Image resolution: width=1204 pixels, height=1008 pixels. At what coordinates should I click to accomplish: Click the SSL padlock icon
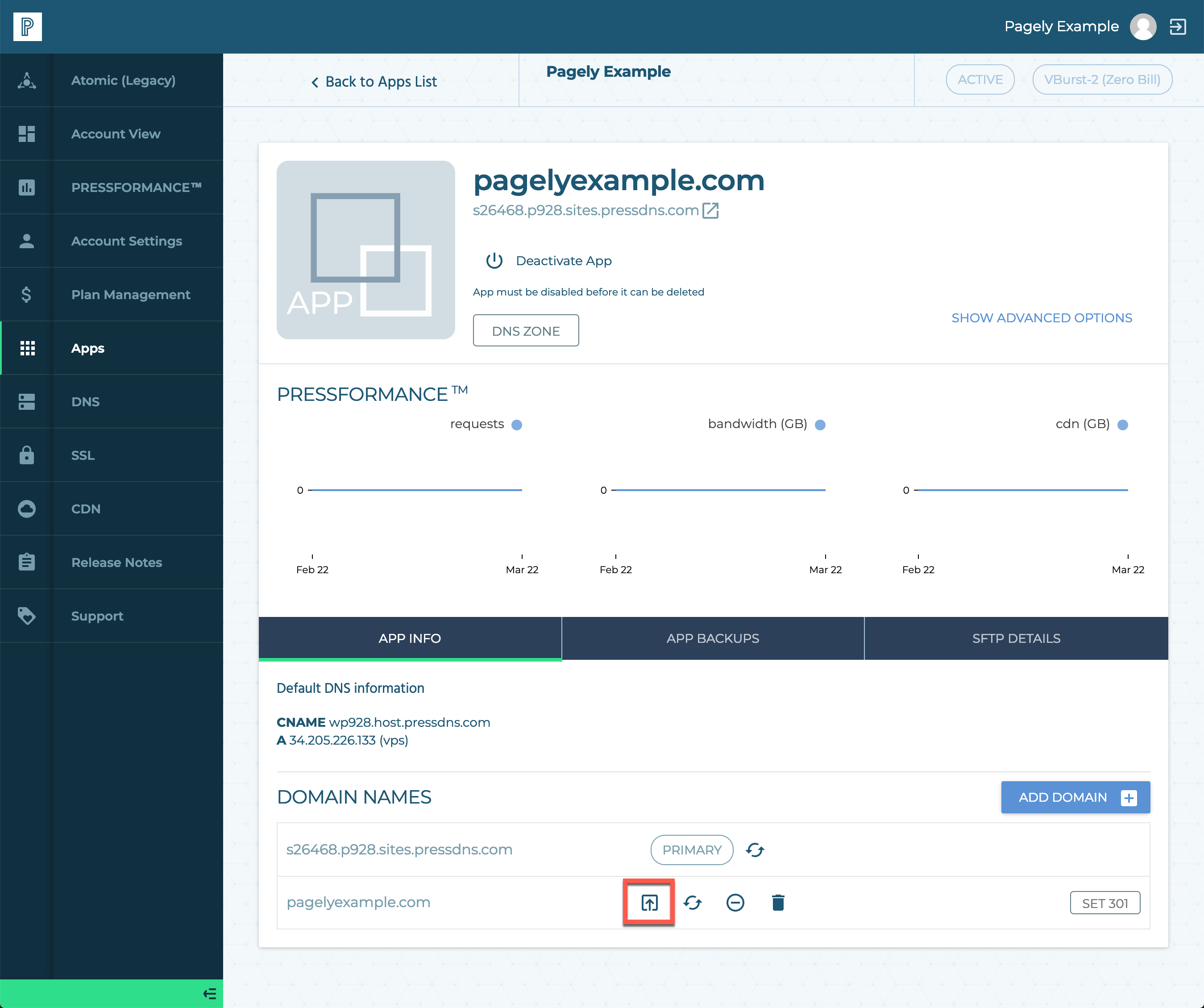(x=27, y=455)
